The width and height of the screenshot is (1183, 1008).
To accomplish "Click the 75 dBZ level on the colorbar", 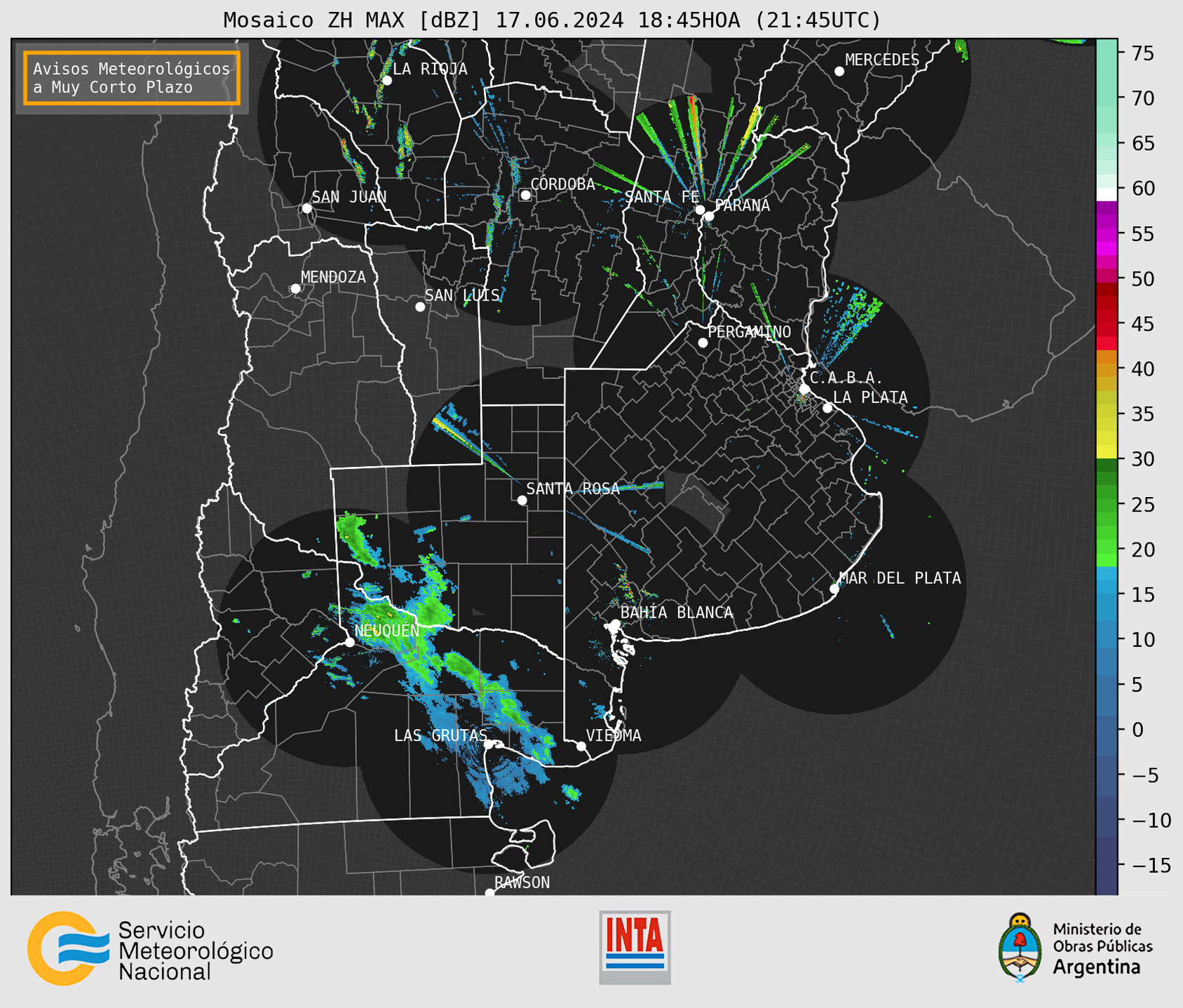I will [x=1107, y=53].
